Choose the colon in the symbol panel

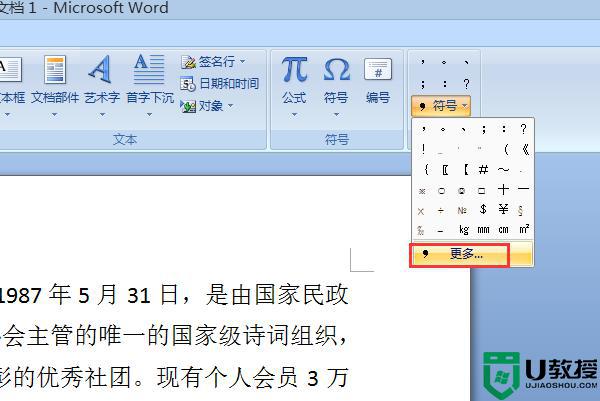point(504,129)
